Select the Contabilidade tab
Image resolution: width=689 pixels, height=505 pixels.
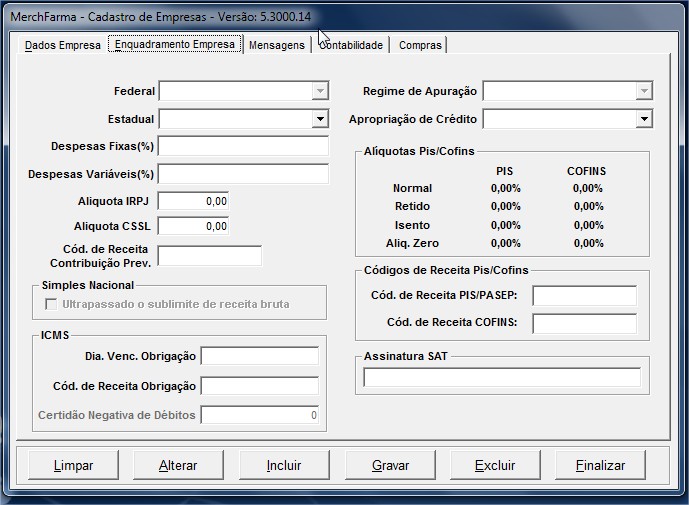[x=351, y=45]
